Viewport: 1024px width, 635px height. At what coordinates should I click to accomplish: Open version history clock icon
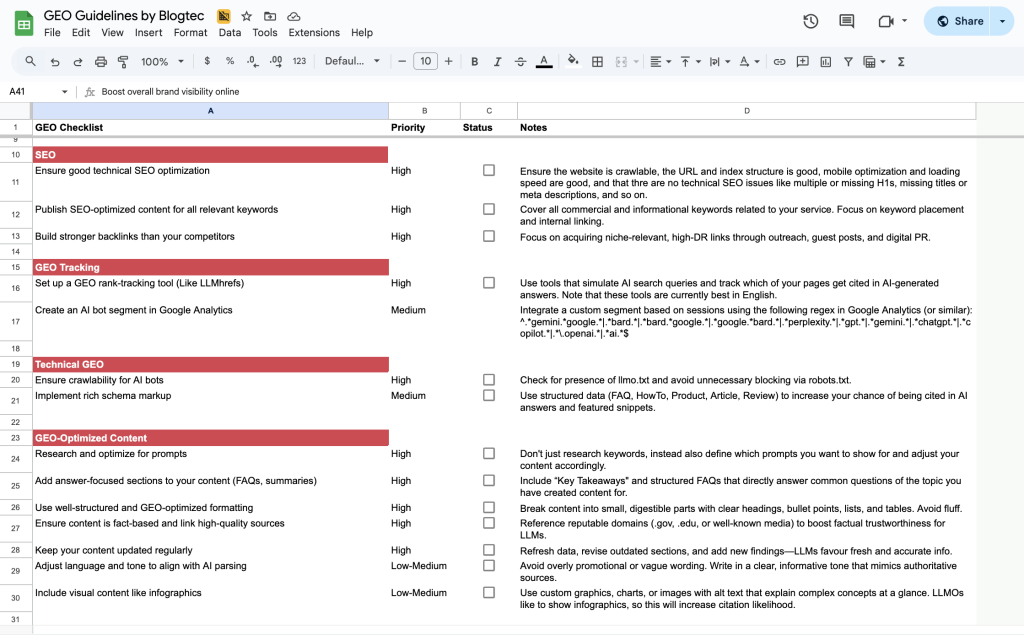pyautogui.click(x=810, y=21)
